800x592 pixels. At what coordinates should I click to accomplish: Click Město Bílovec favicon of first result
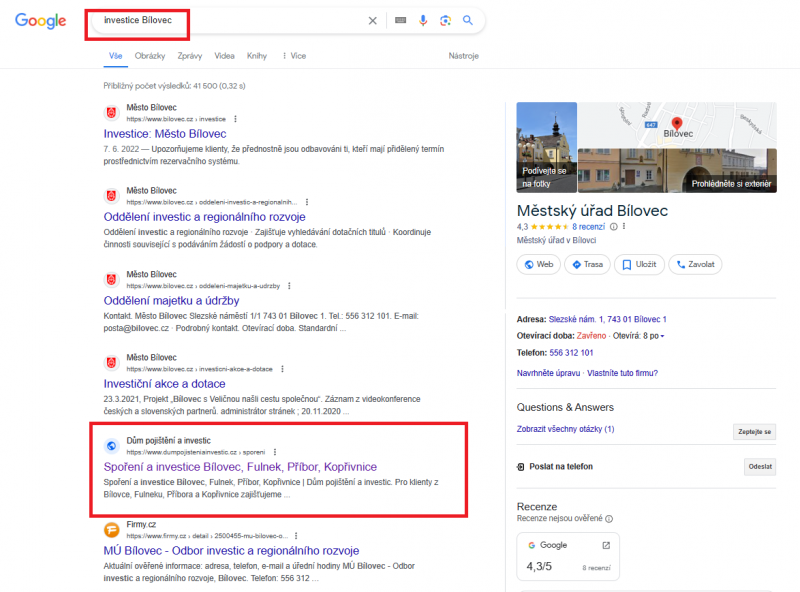pos(111,113)
